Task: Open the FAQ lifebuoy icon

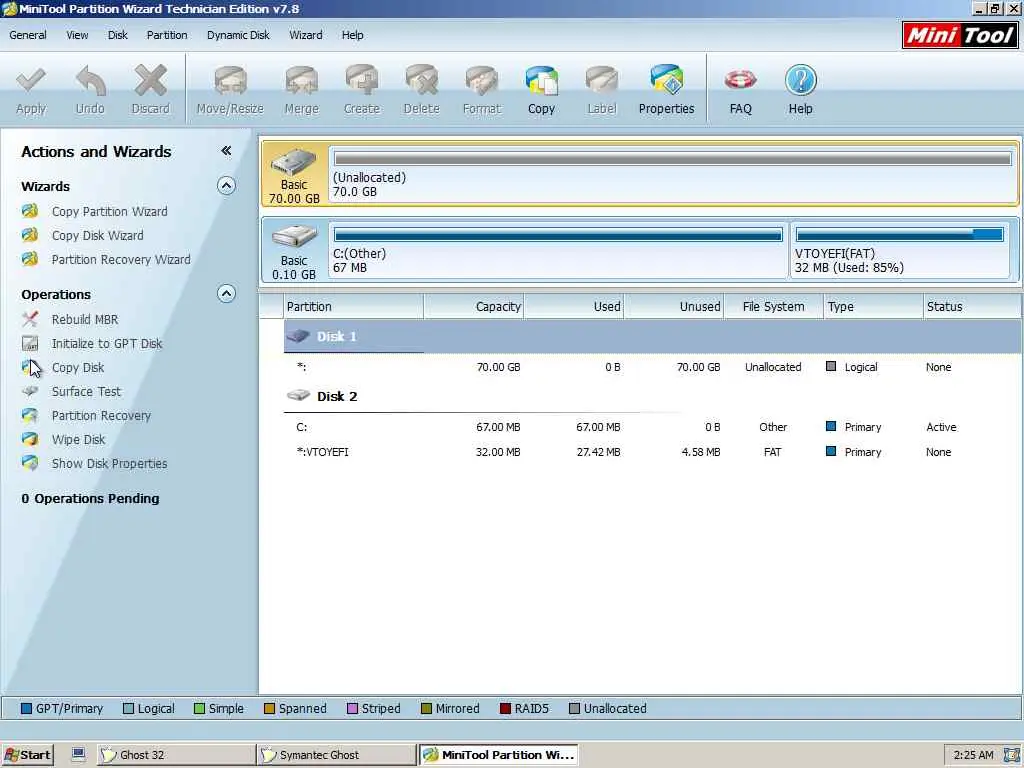Action: pyautogui.click(x=741, y=80)
